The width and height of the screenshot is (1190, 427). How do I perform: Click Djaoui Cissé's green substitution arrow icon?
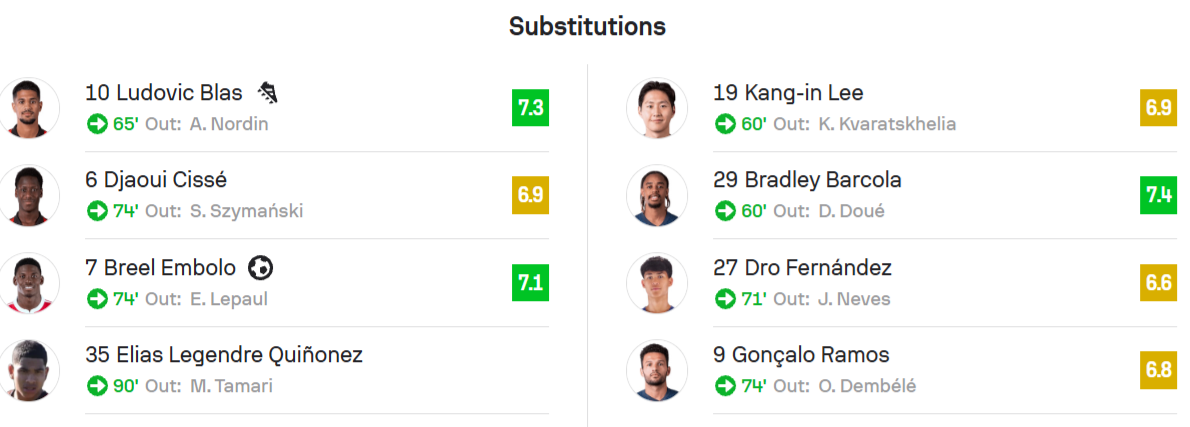(x=97, y=211)
